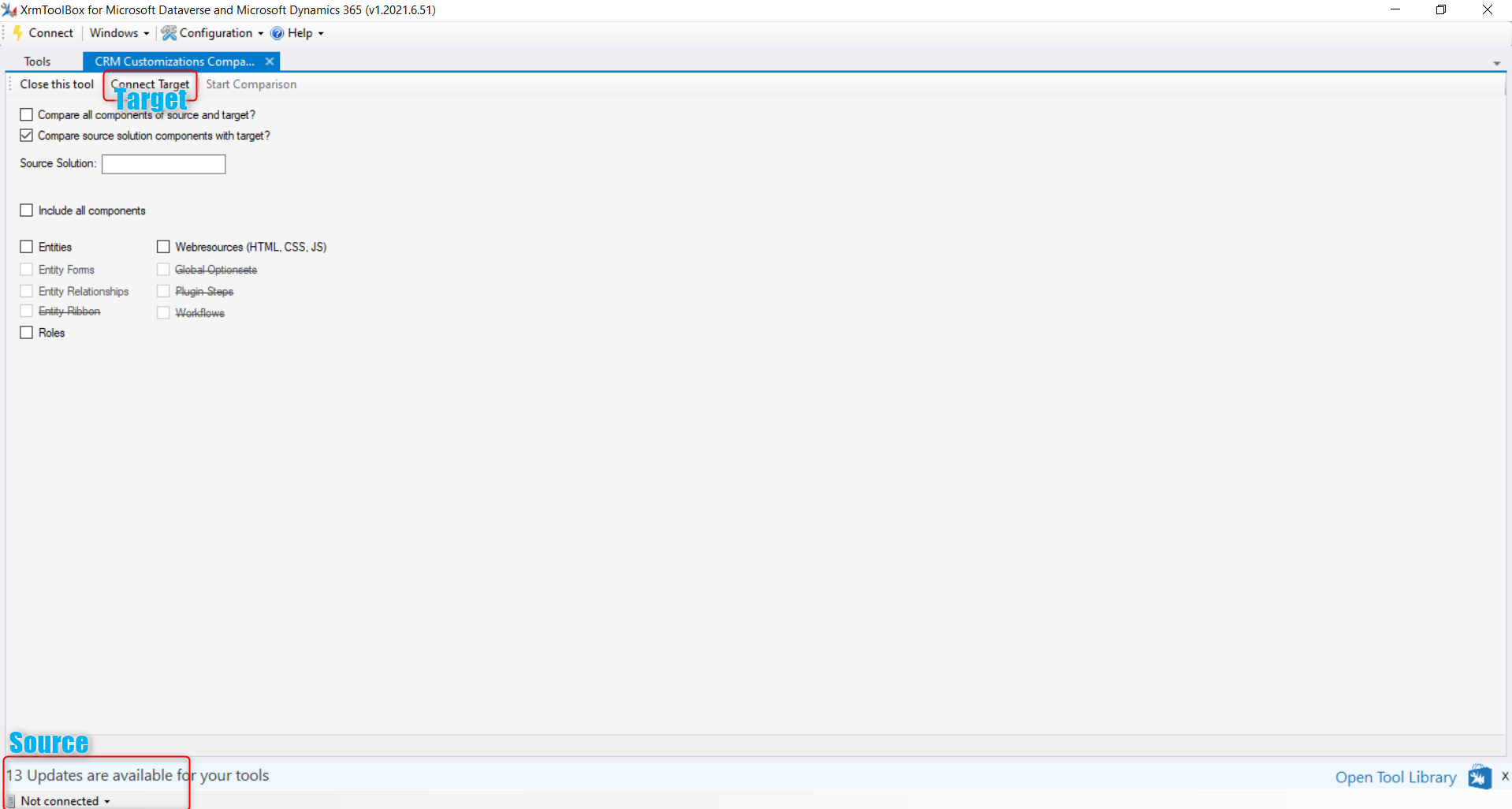Click Close this tool button
The height and width of the screenshot is (809, 1512).
click(x=57, y=84)
